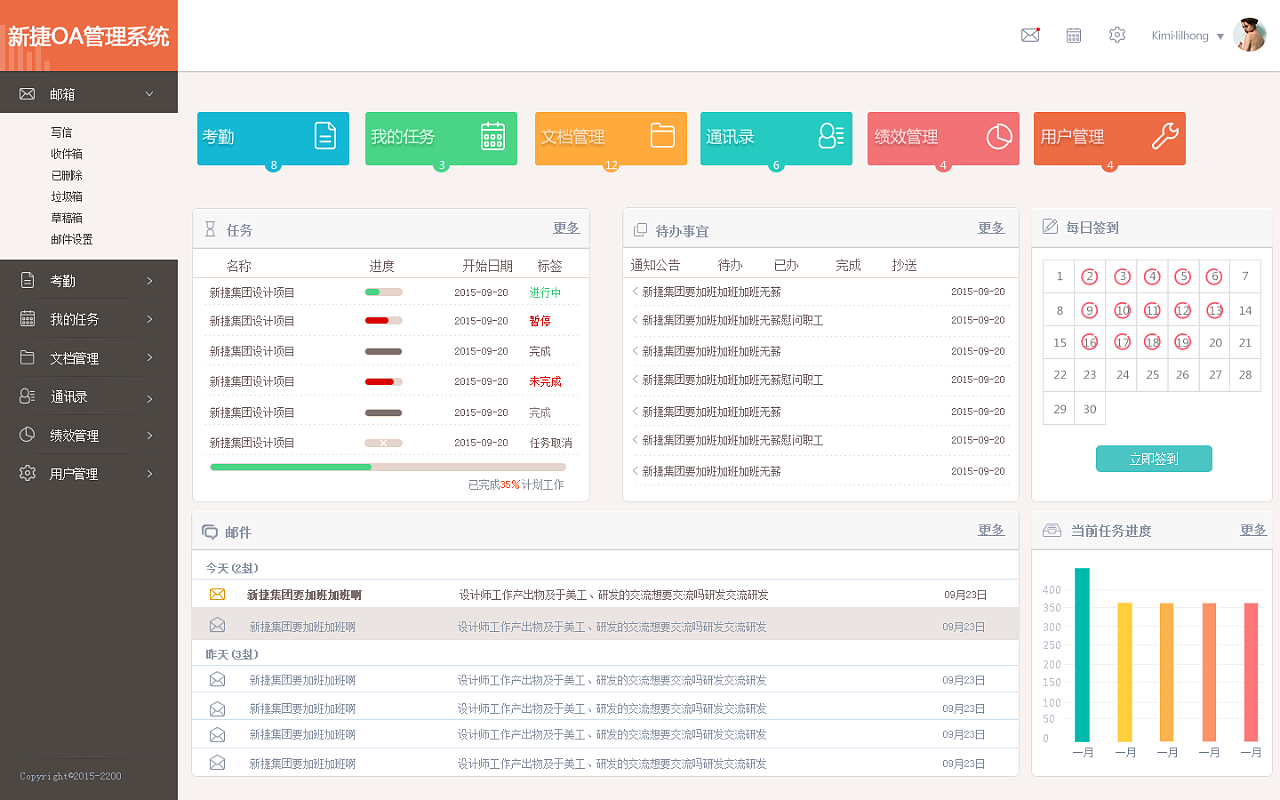This screenshot has height=800, width=1280.
Task: Click 更多 in the 待办事宜 panel
Action: (991, 228)
